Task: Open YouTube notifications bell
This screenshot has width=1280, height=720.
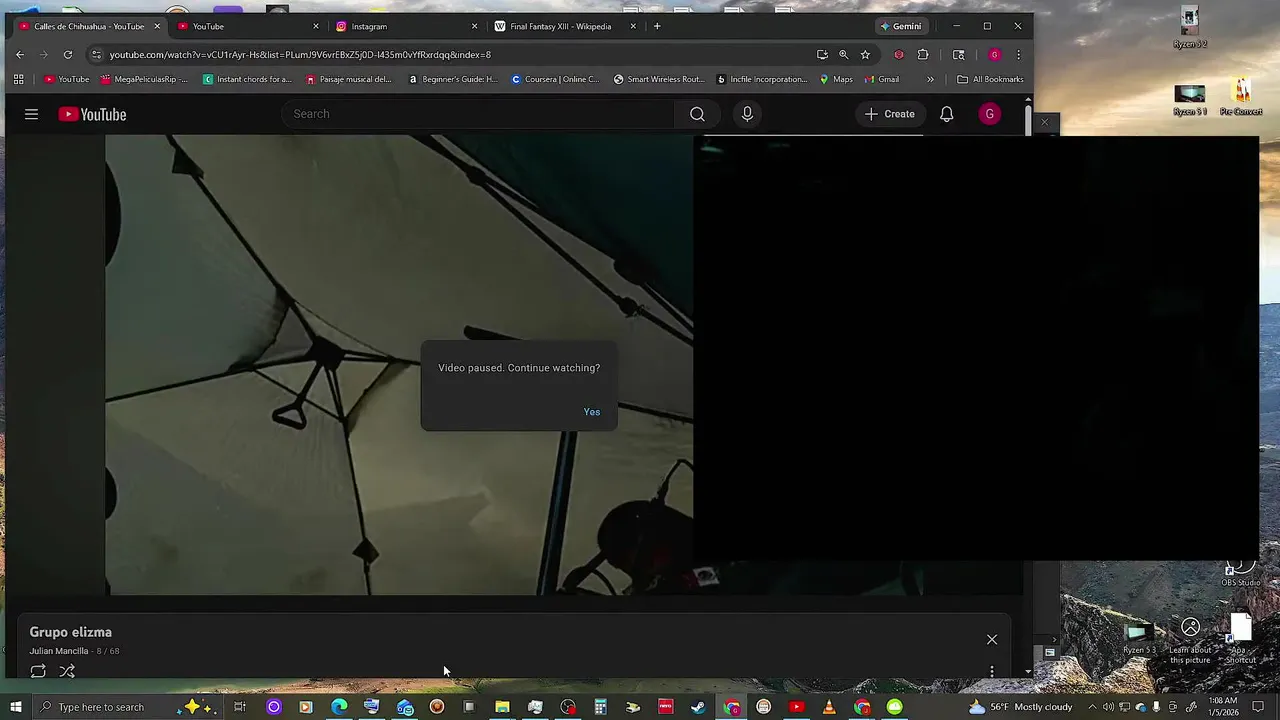Action: pyautogui.click(x=946, y=114)
